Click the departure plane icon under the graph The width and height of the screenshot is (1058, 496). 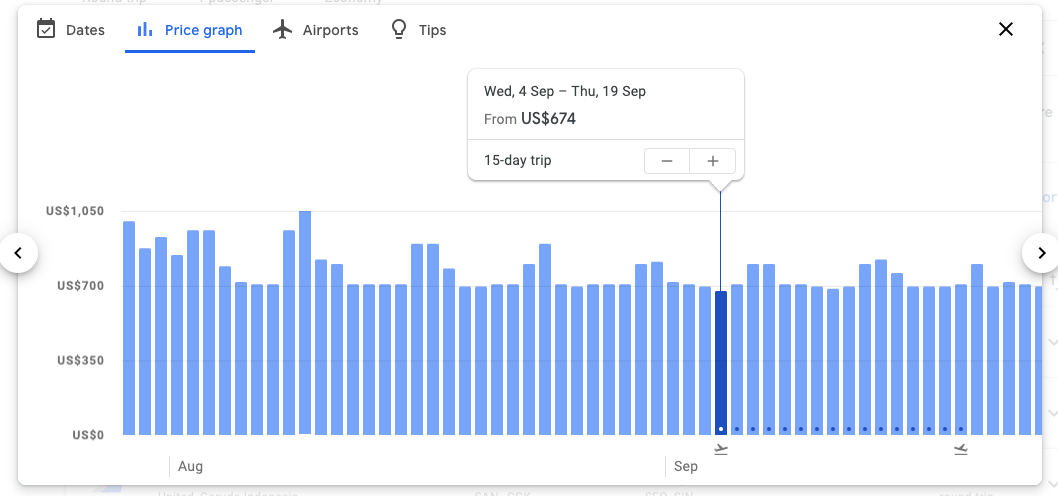tap(721, 449)
